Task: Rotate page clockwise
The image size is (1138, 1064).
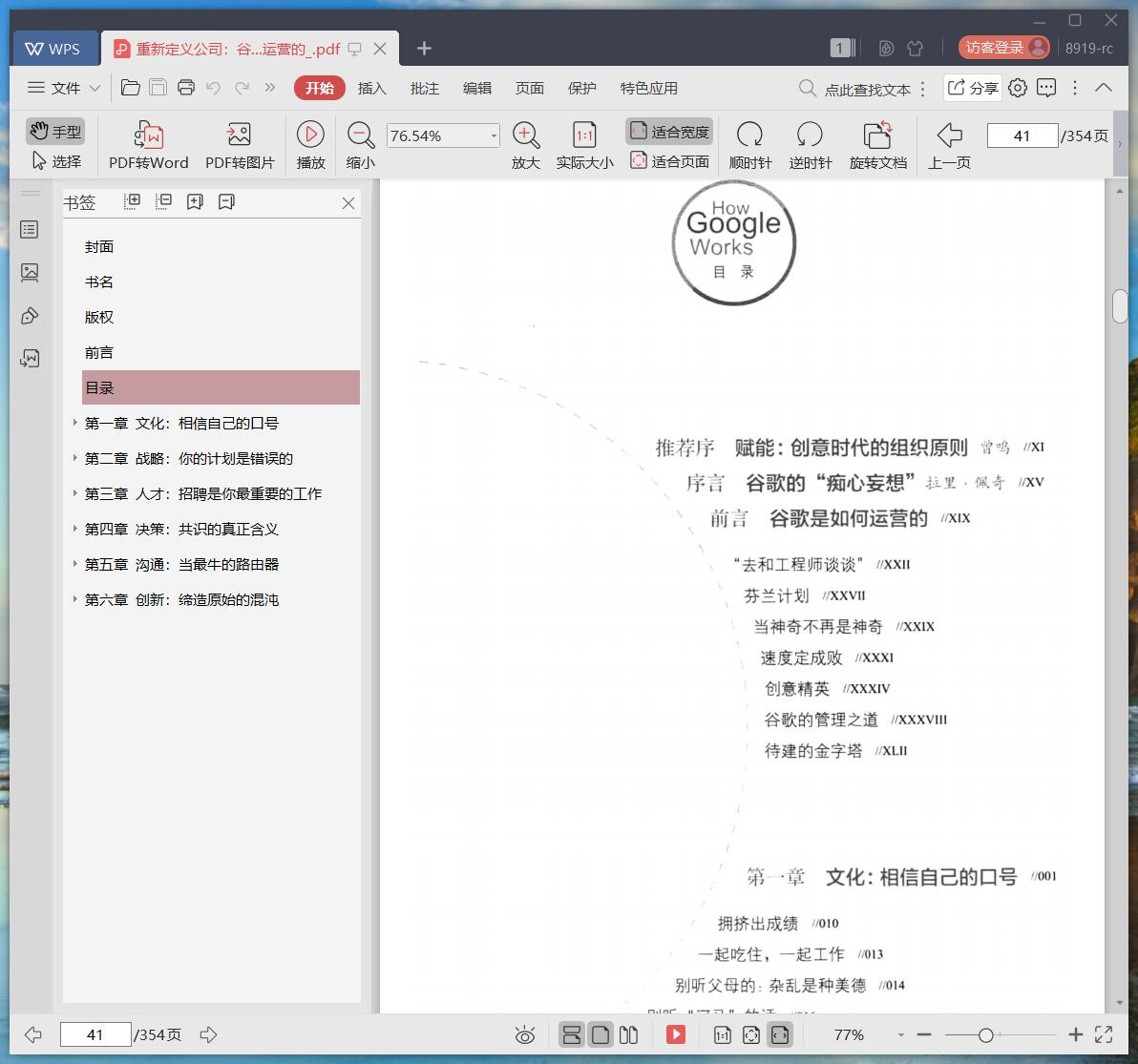Action: (749, 146)
